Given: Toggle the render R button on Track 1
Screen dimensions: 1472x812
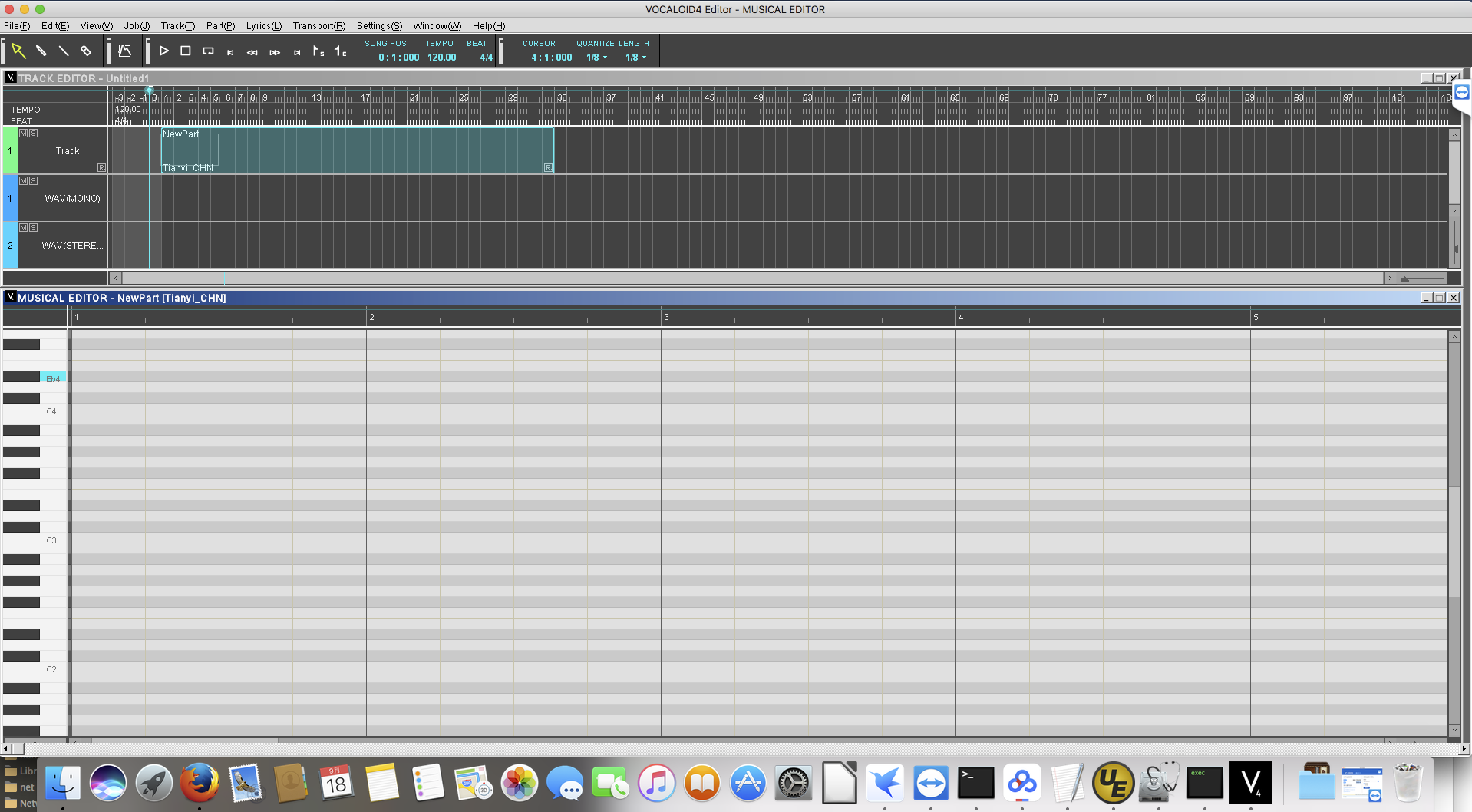Looking at the screenshot, I should click(101, 167).
